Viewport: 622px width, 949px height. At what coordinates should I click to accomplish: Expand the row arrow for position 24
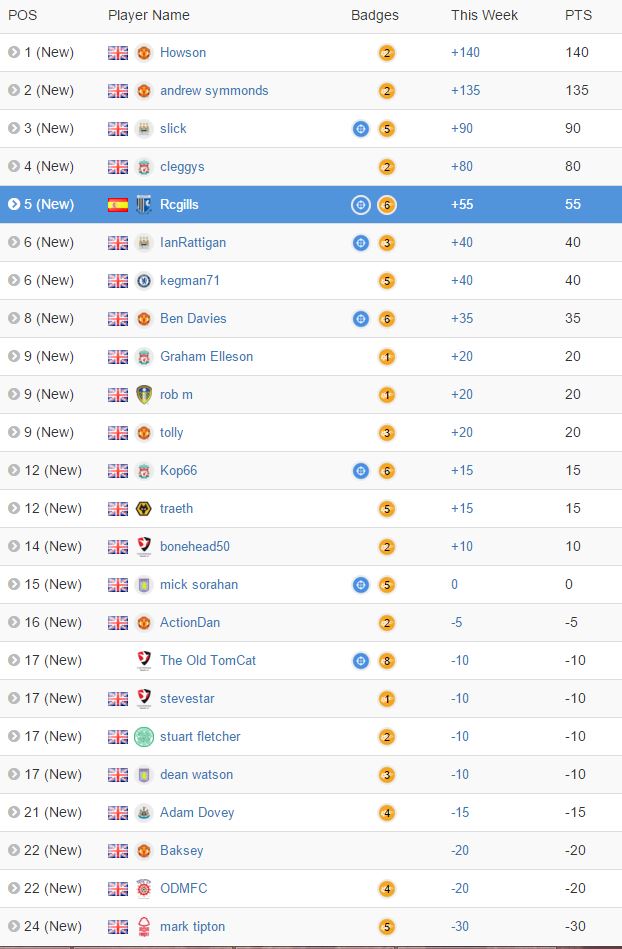coord(14,926)
